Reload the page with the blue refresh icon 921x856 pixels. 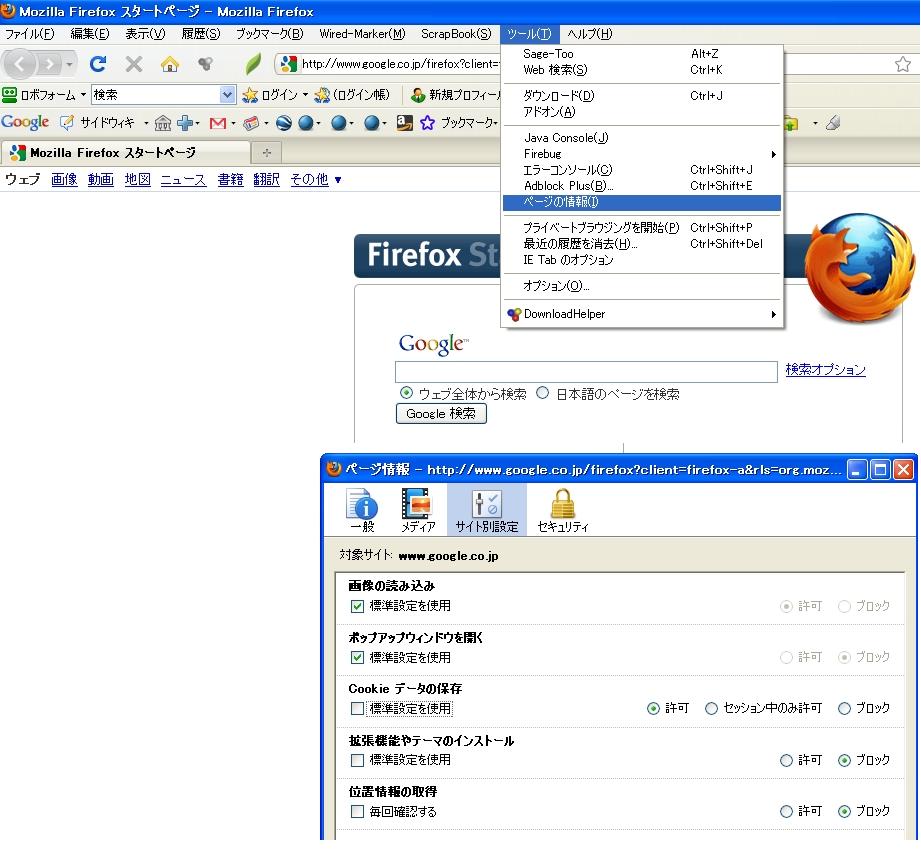pos(98,63)
